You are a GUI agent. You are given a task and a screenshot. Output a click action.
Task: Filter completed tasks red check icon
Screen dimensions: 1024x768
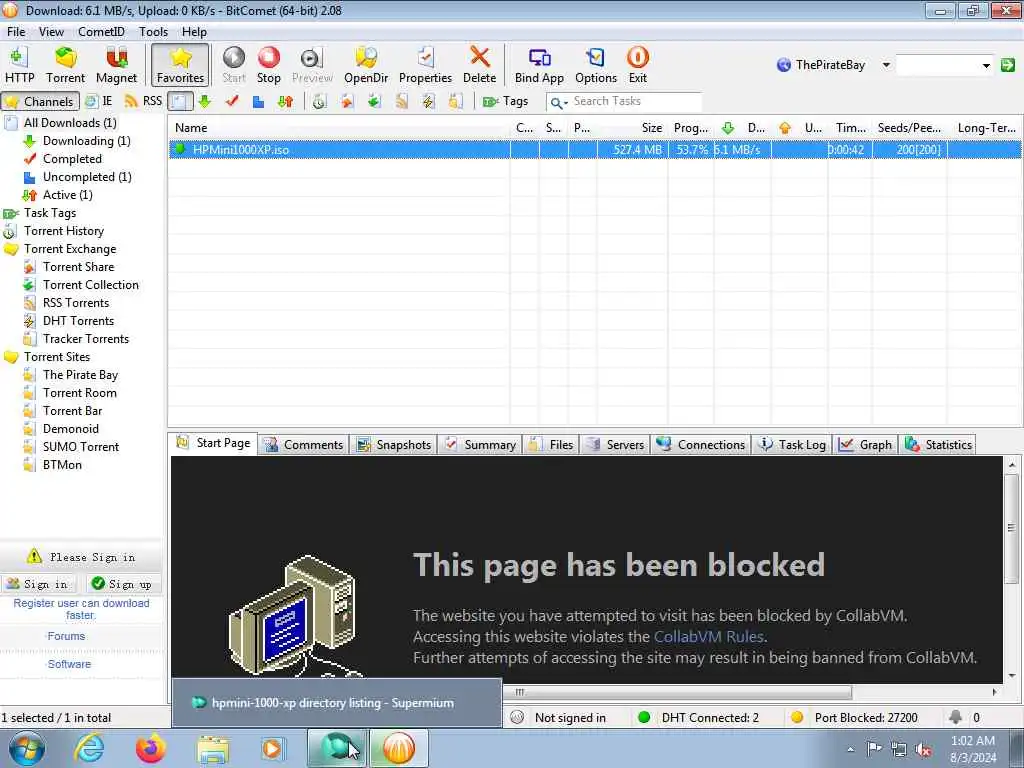point(232,101)
